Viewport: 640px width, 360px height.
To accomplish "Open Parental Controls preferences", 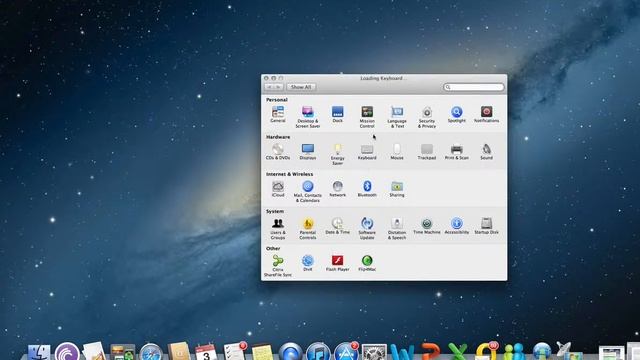I will click(x=307, y=229).
